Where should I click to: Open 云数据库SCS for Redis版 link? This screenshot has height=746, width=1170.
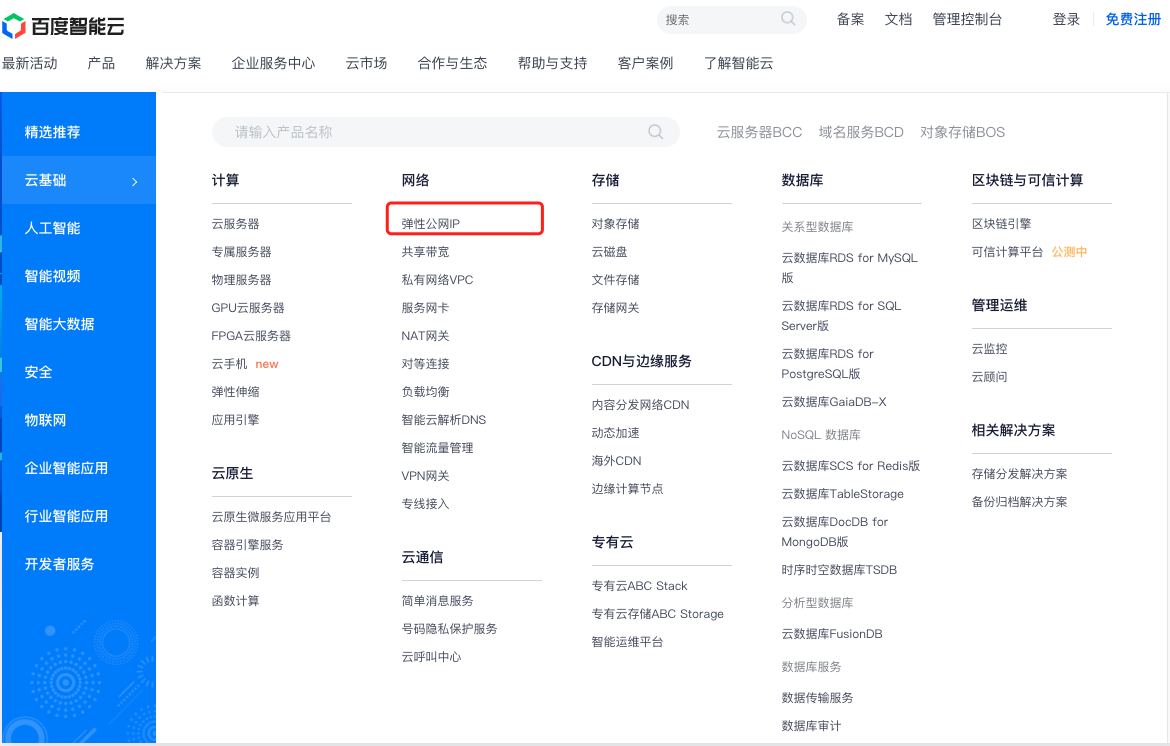851,466
